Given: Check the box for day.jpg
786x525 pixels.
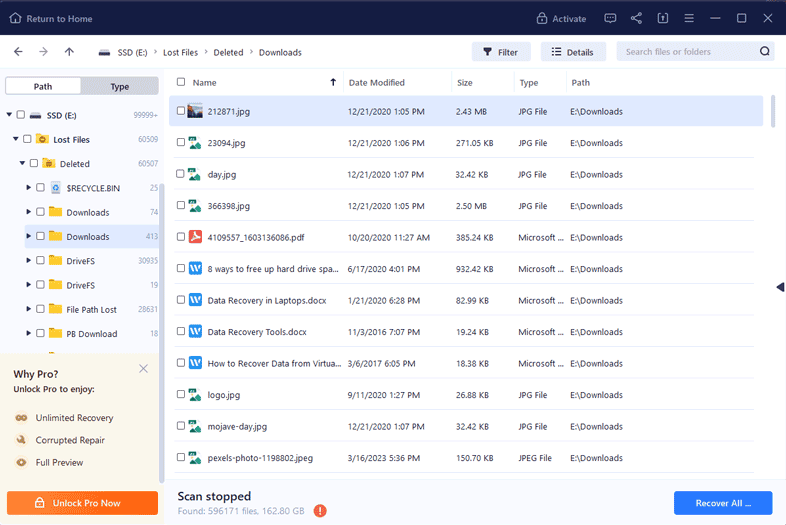Looking at the screenshot, I should pyautogui.click(x=180, y=173).
